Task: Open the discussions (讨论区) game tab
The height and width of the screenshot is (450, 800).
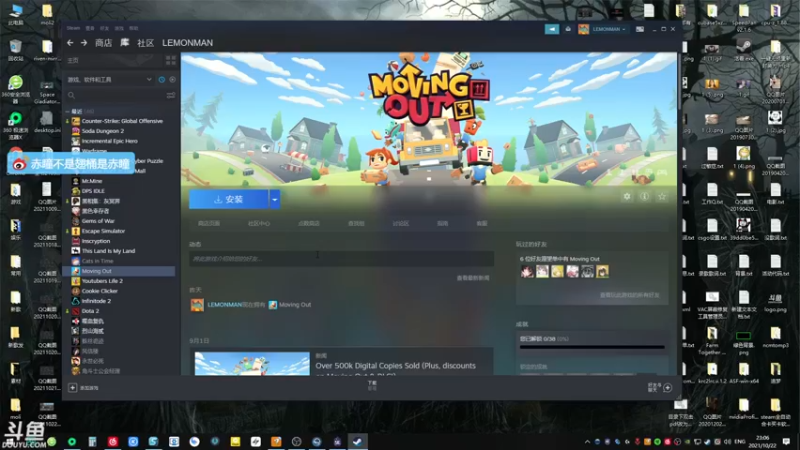Action: pos(401,223)
